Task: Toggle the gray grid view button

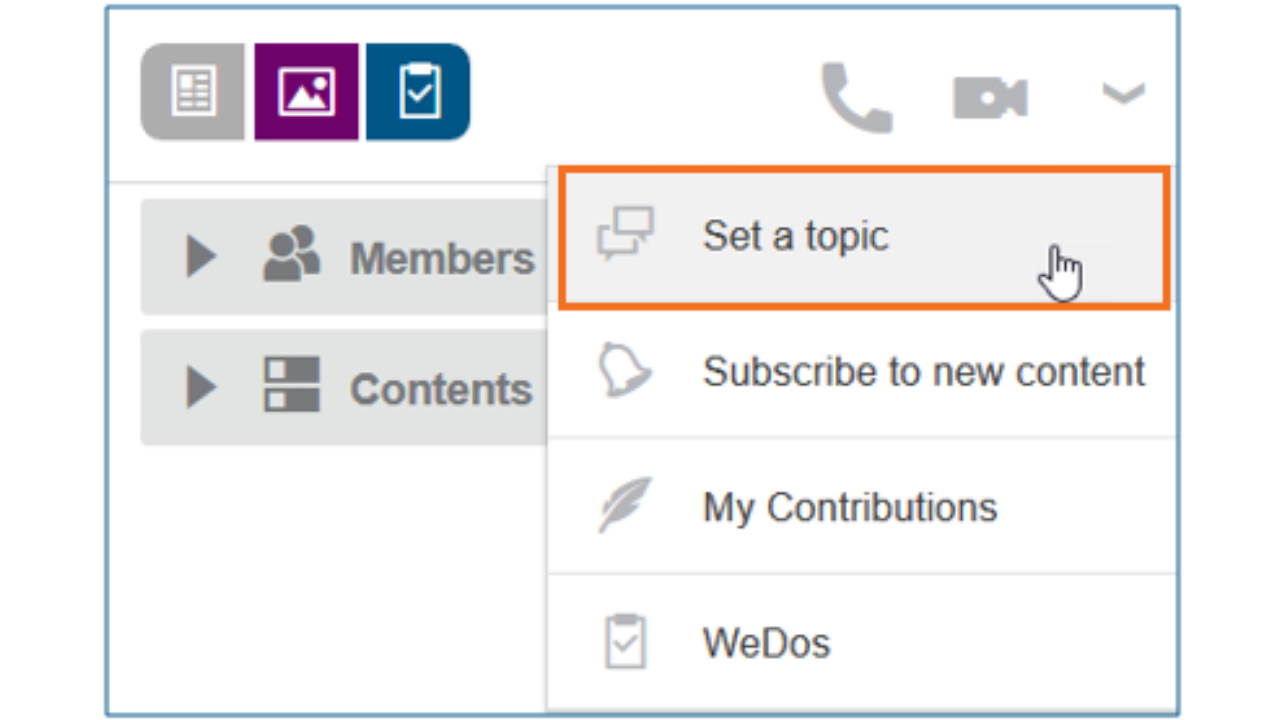Action: 192,92
